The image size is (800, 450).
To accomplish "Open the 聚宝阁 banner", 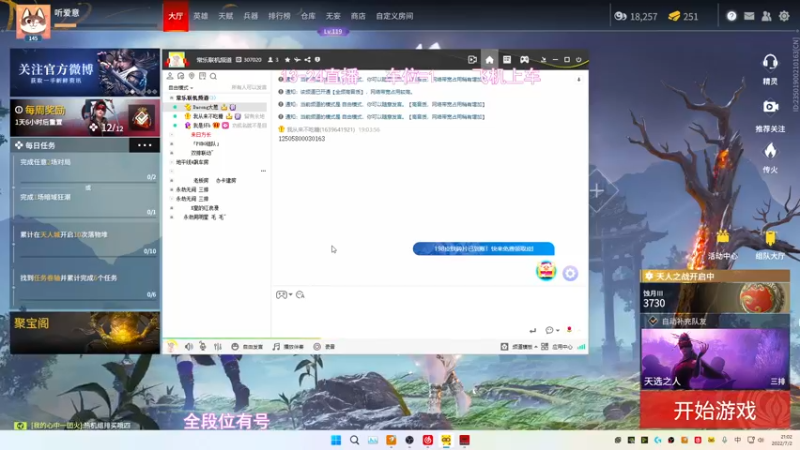I will (85, 333).
